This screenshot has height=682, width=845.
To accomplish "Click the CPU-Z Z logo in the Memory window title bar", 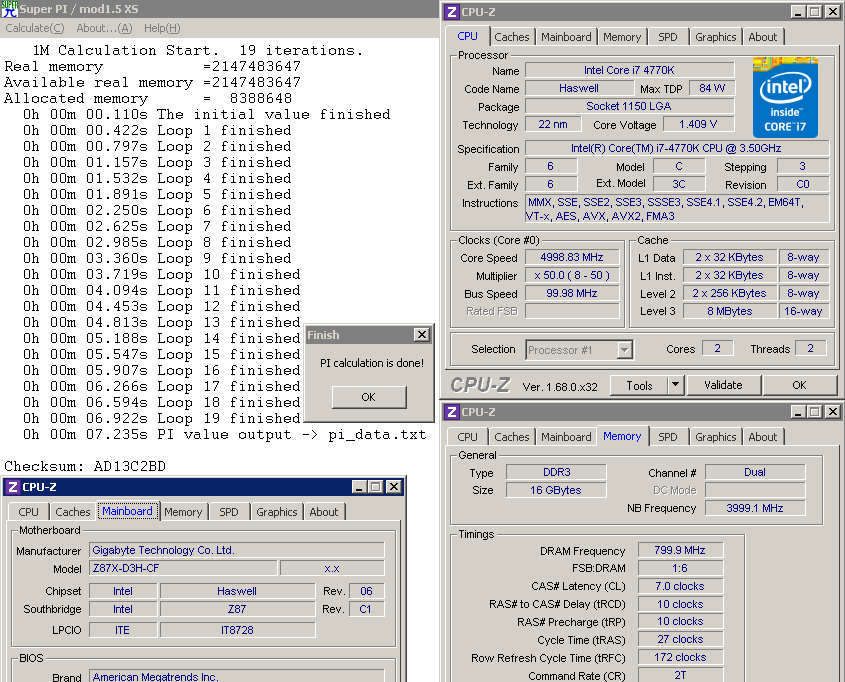I will click(x=452, y=412).
